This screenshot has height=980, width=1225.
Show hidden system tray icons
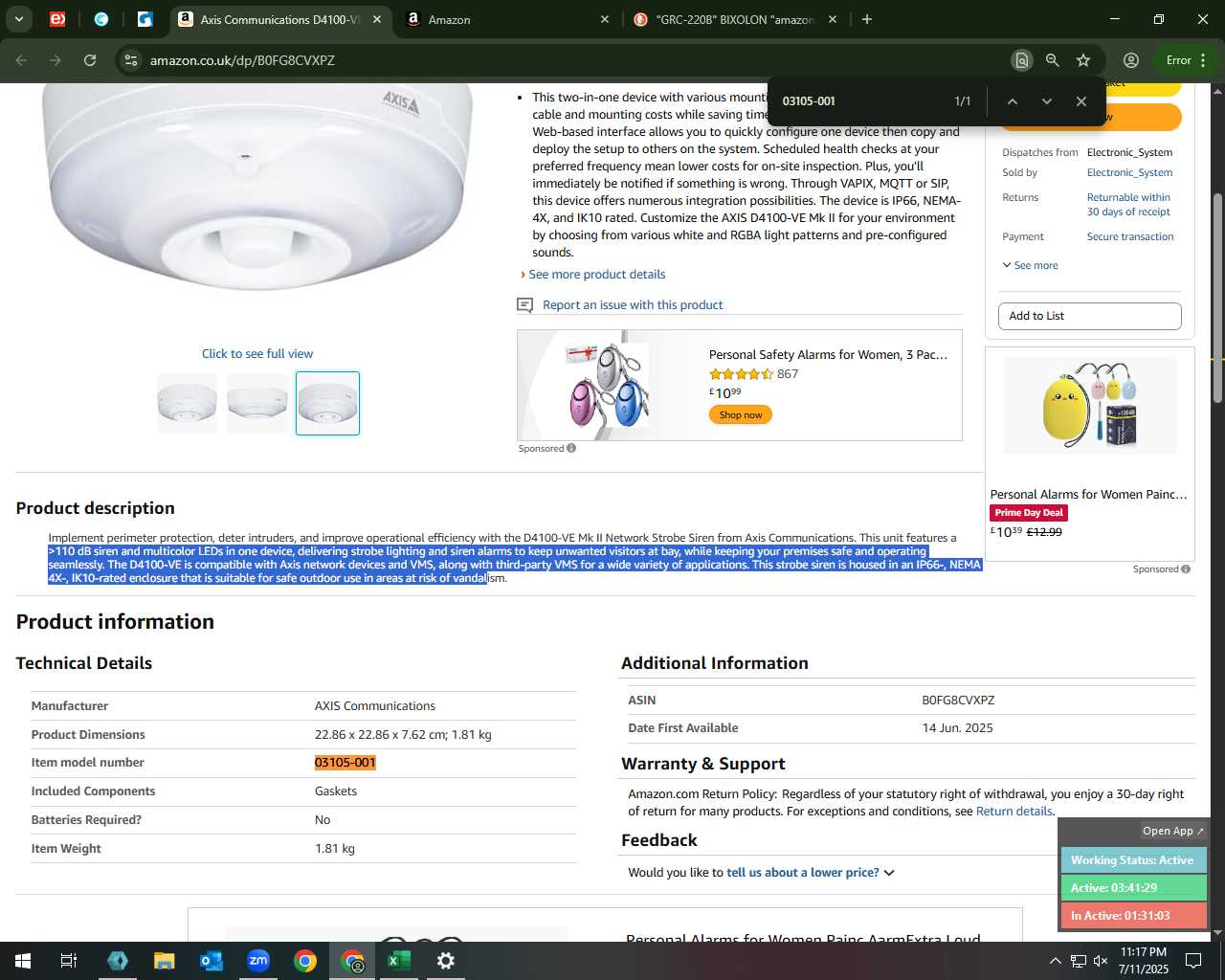[1055, 961]
